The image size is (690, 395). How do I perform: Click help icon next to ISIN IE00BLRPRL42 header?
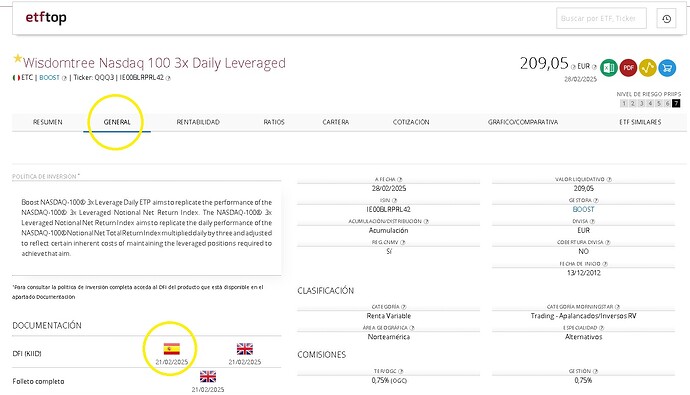coord(168,78)
